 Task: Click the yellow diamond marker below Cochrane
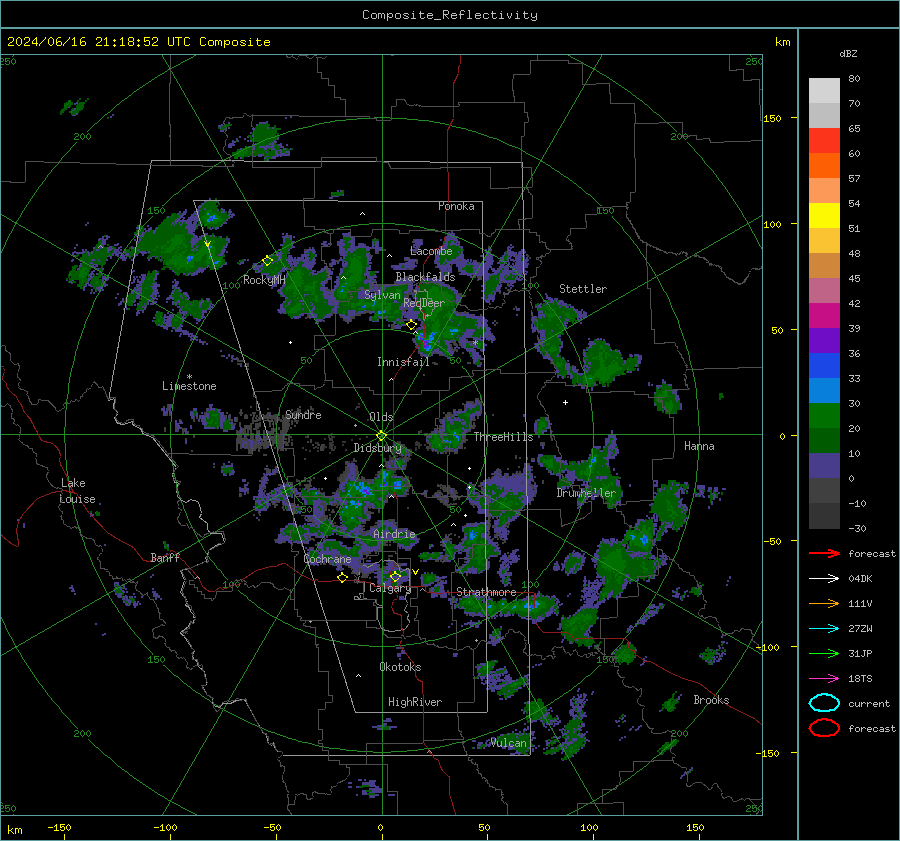(x=342, y=578)
